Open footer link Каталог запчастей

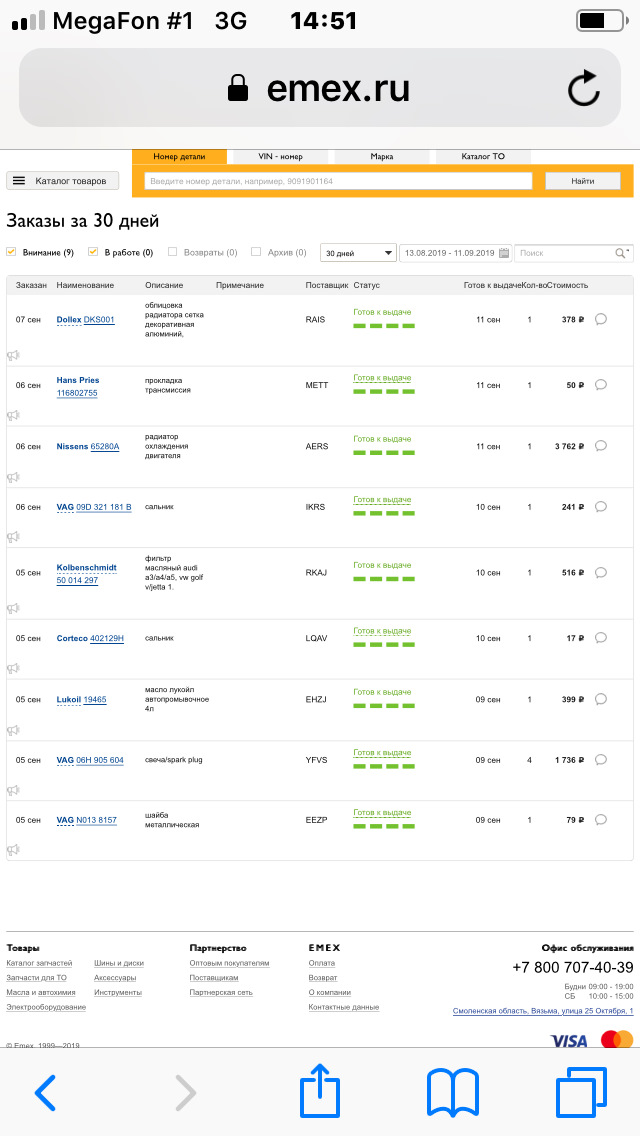pyautogui.click(x=39, y=963)
